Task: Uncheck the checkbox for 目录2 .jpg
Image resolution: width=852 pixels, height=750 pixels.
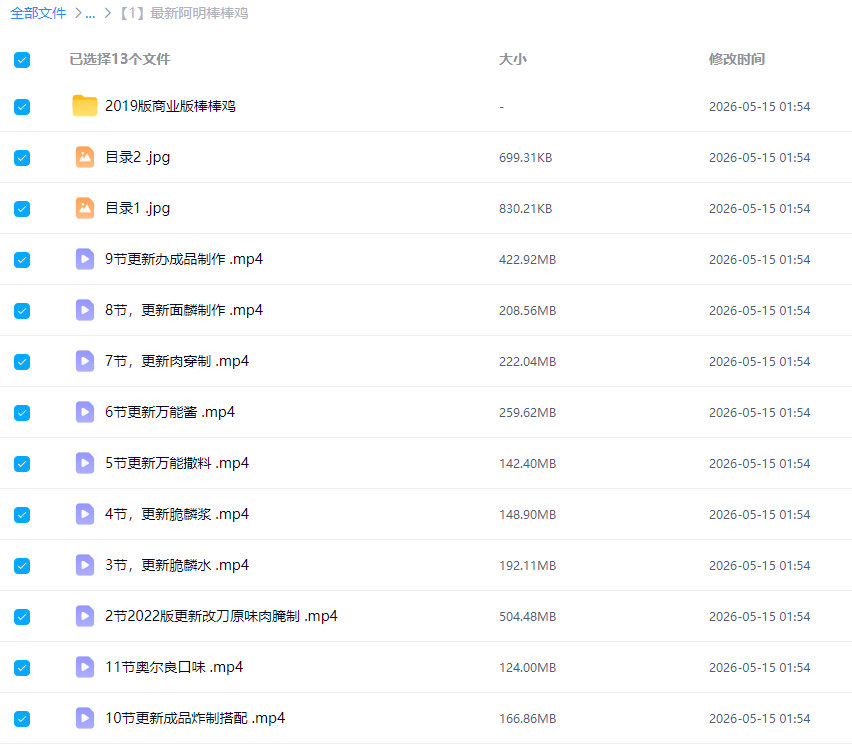Action: [22, 158]
